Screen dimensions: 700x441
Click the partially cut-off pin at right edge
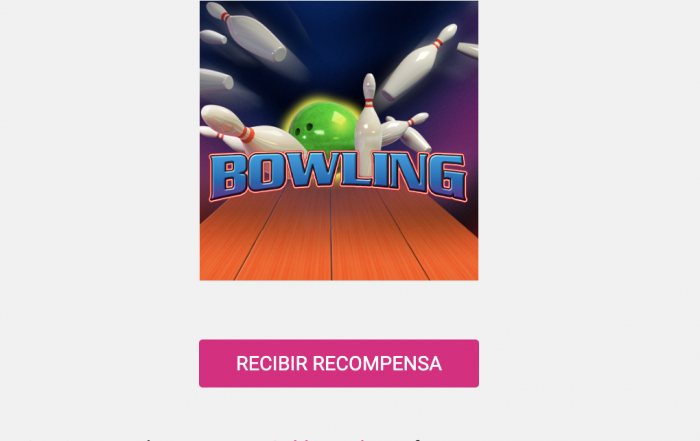468,50
